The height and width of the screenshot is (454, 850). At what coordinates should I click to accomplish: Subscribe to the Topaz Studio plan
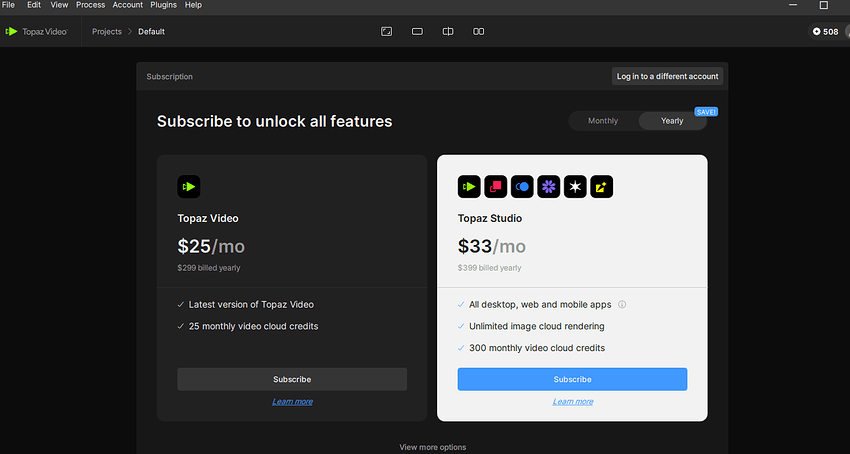pos(572,379)
